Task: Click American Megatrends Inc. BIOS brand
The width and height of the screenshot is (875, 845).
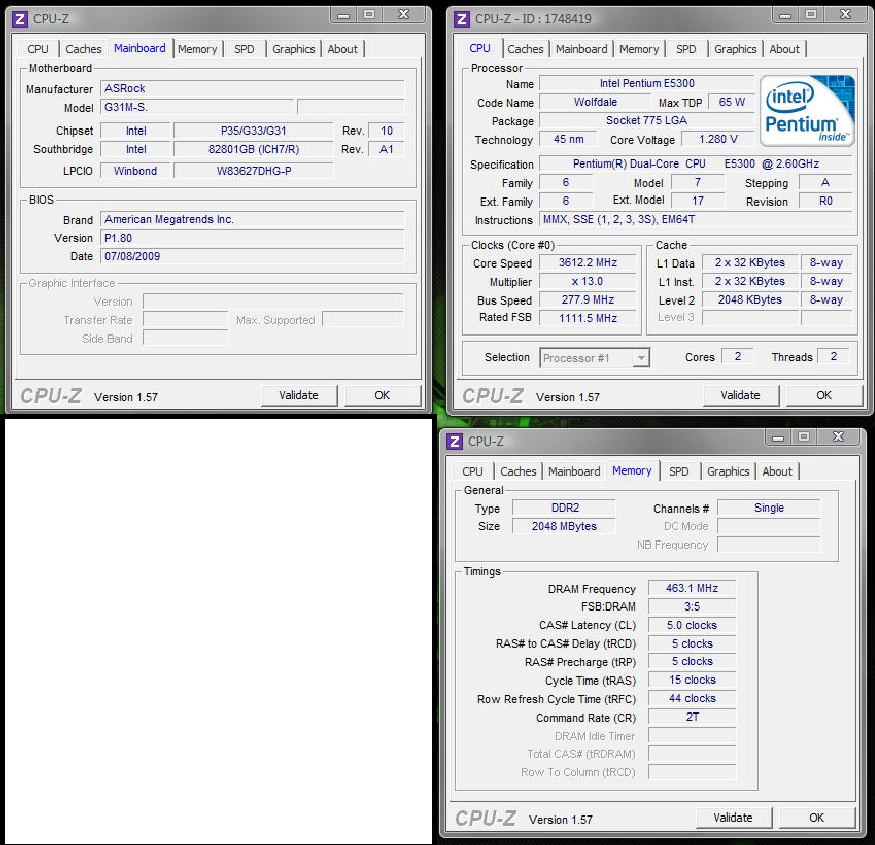Action: point(252,219)
